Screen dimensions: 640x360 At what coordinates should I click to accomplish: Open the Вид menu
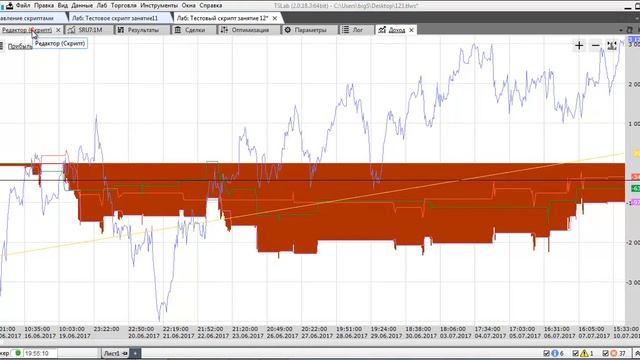point(62,6)
